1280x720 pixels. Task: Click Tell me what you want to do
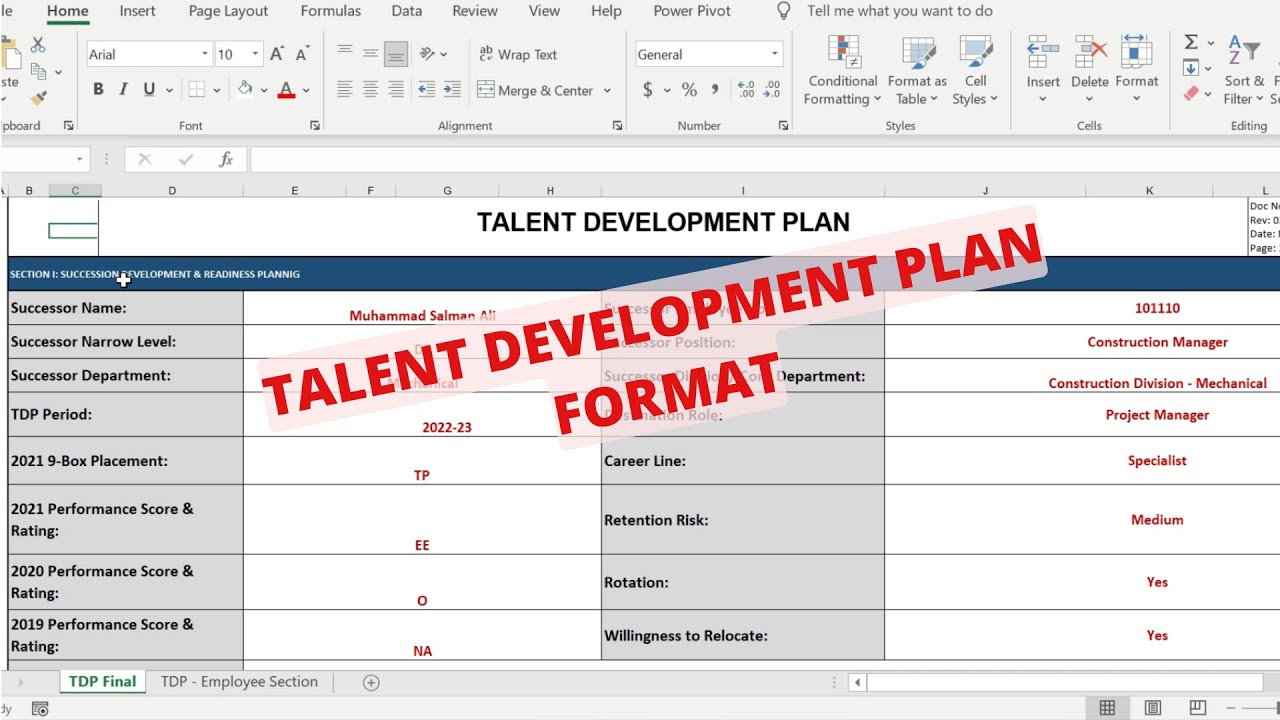point(900,11)
